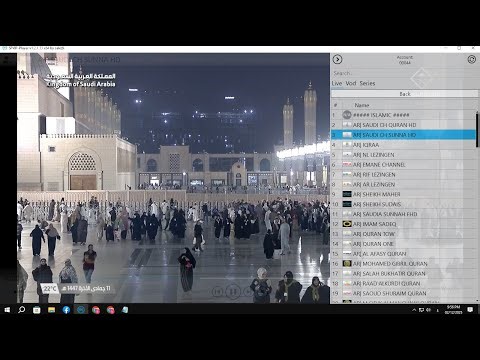The width and height of the screenshot is (480, 360).
Task: Play AR| AR LEZINGEN channel
Action: point(403,184)
